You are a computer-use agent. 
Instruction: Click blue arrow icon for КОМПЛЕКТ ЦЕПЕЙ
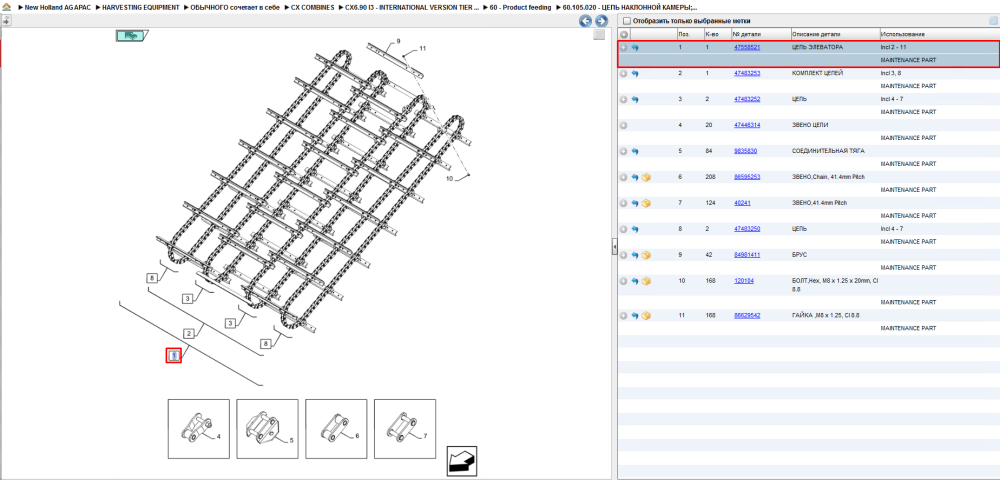pyautogui.click(x=635, y=73)
